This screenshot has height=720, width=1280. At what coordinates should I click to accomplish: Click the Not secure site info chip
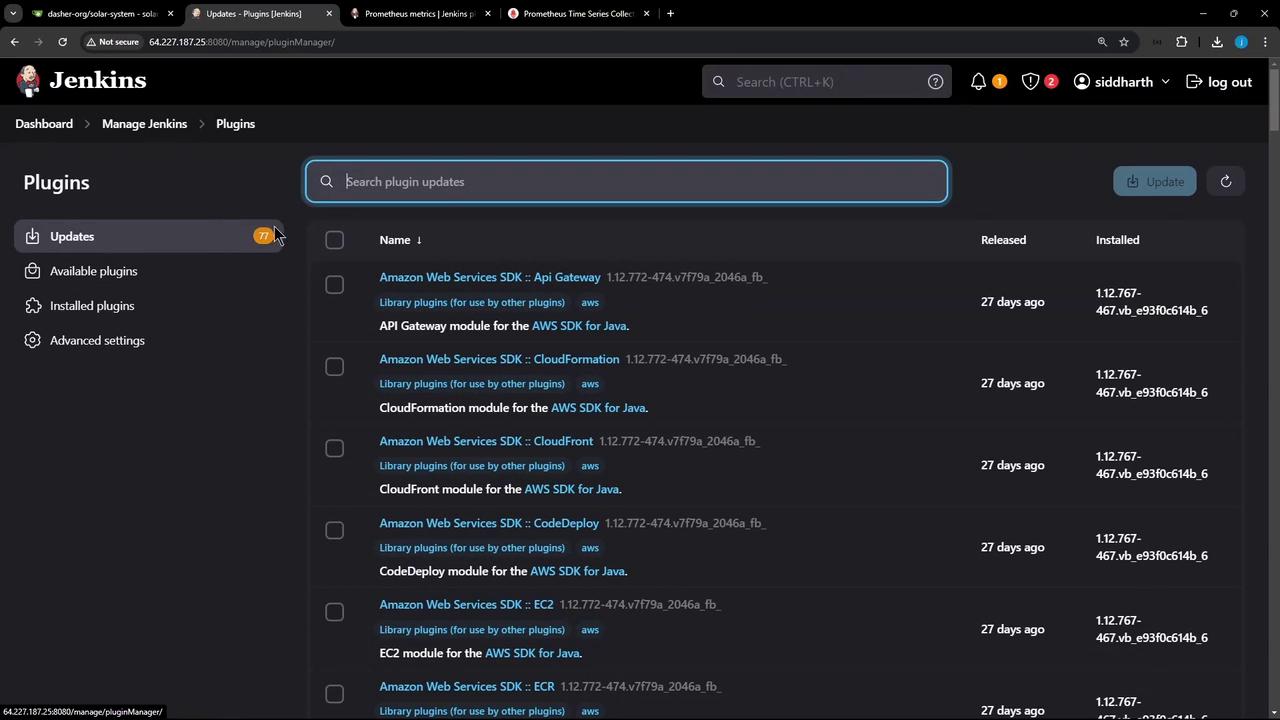coord(113,42)
